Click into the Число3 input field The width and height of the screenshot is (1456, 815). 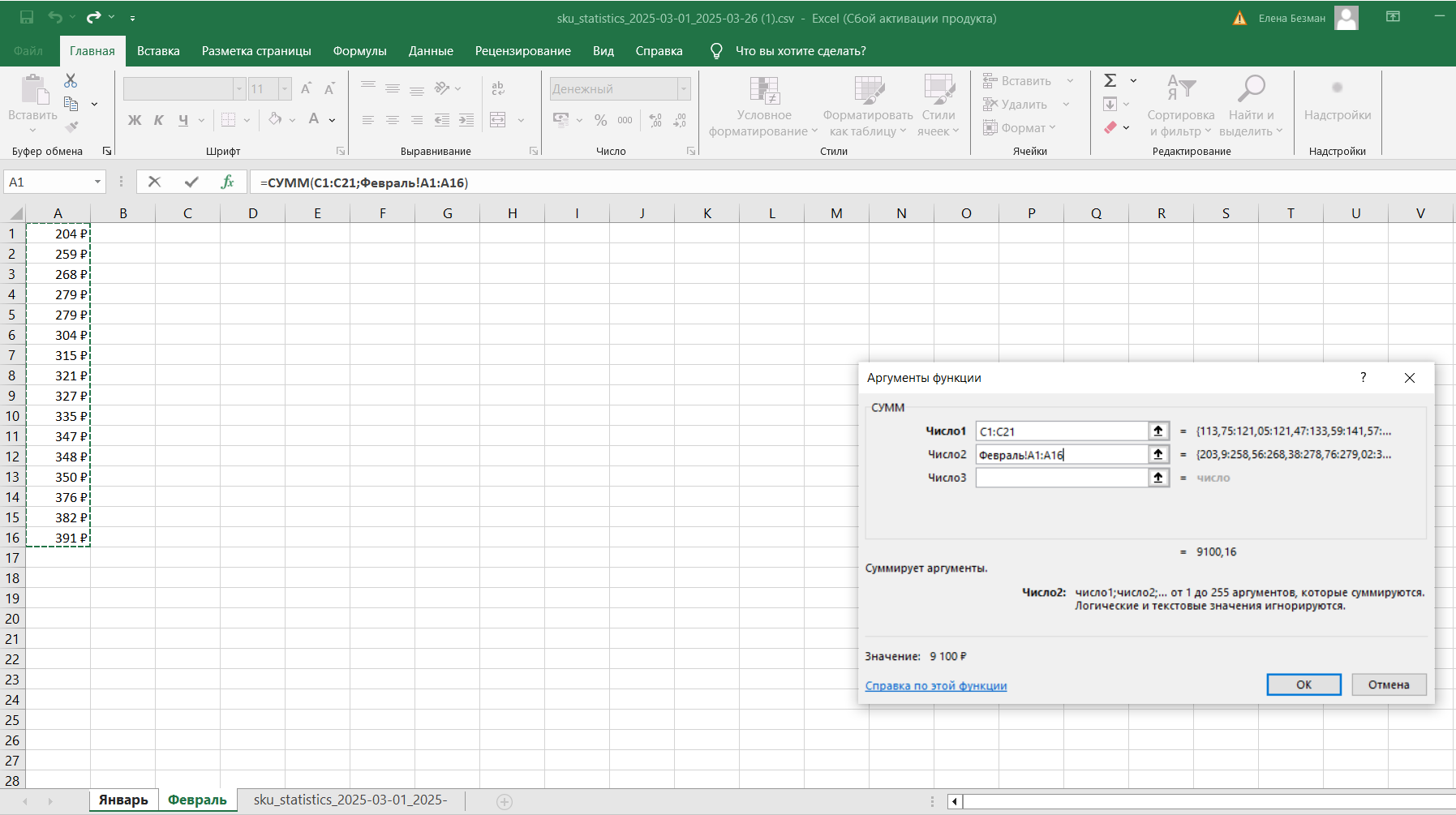coord(1060,478)
